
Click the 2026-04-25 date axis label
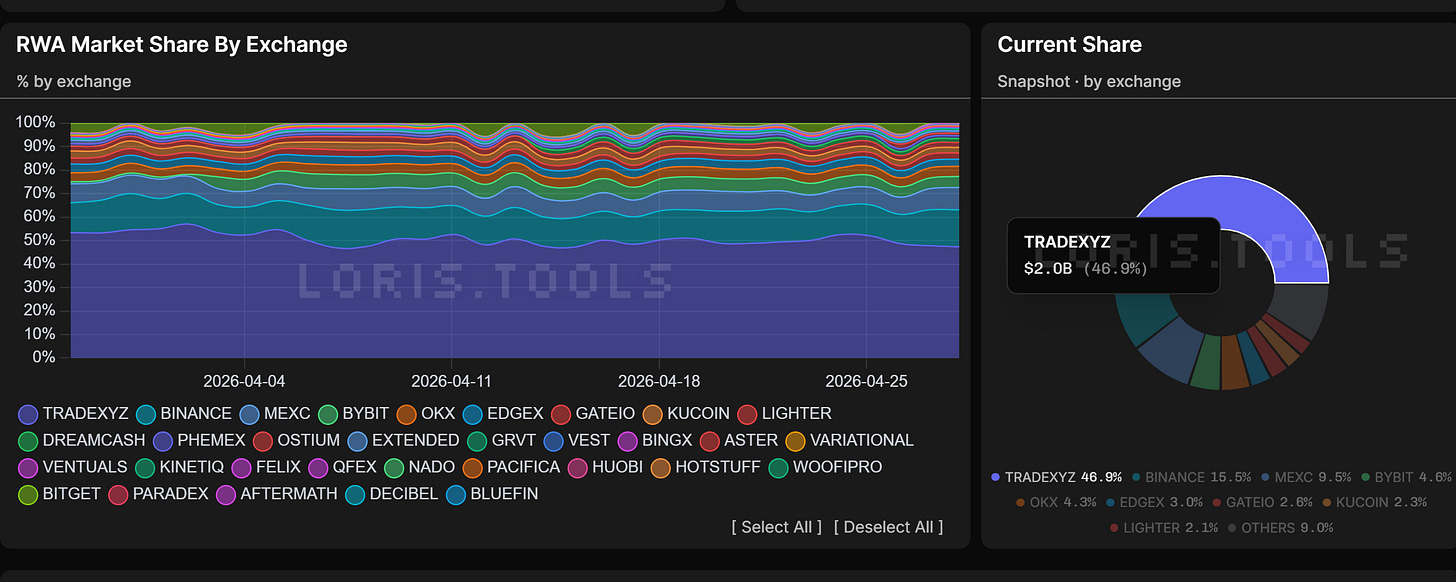866,381
